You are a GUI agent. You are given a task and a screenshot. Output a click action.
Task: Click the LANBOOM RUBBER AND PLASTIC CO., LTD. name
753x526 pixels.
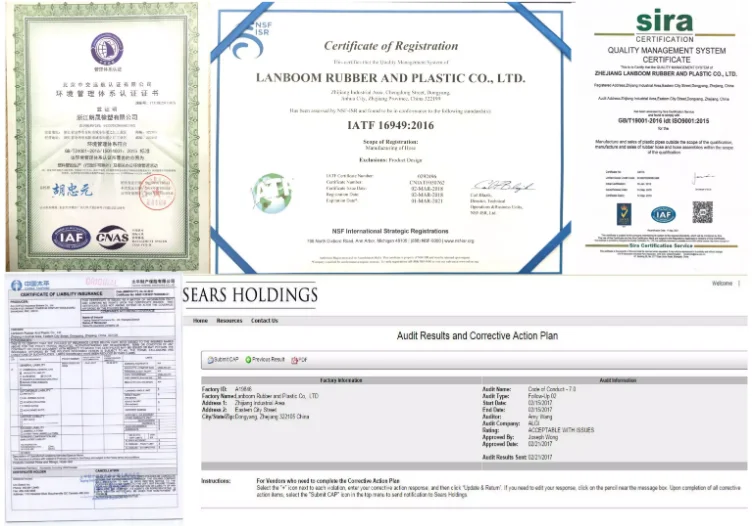point(390,78)
